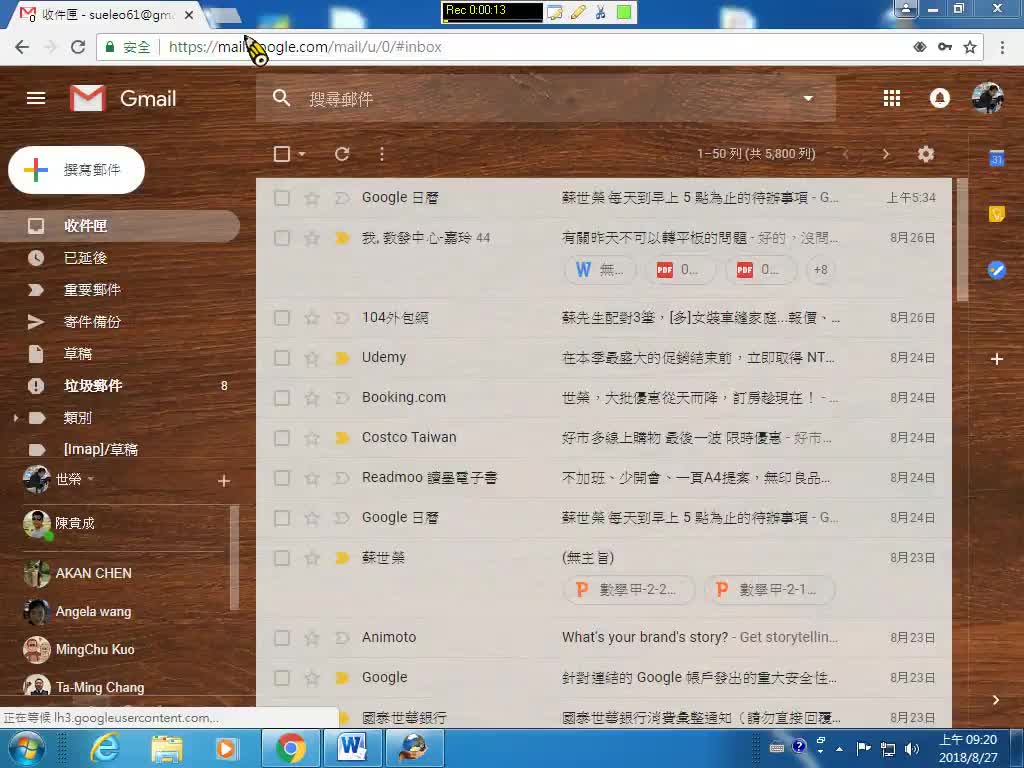1024x768 pixels.
Task: Click browser reload button
Action: (78, 47)
